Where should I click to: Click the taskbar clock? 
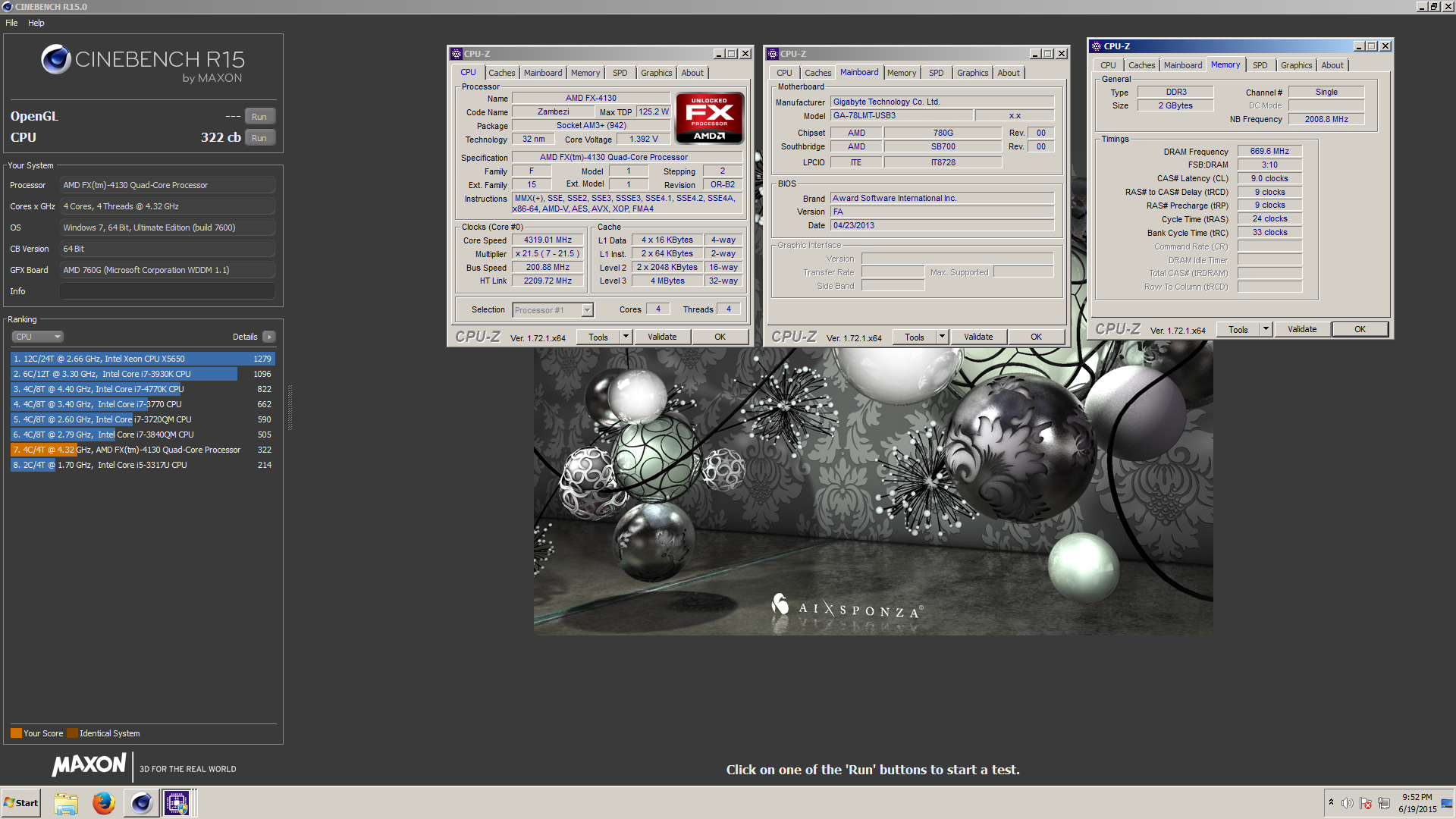[1417, 803]
